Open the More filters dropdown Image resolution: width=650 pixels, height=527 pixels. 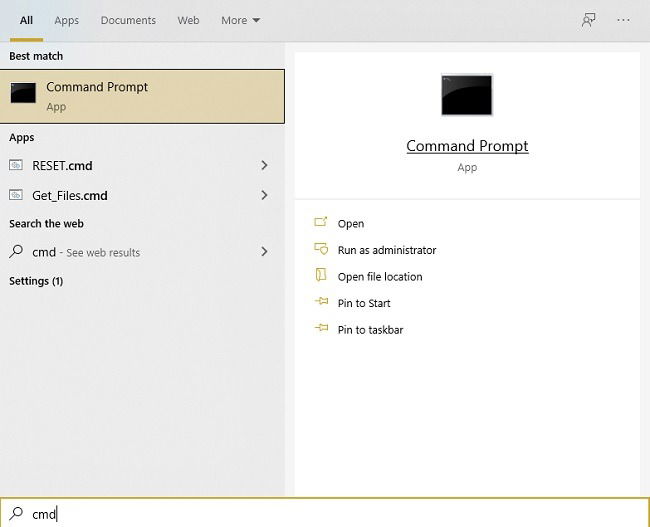tap(240, 20)
